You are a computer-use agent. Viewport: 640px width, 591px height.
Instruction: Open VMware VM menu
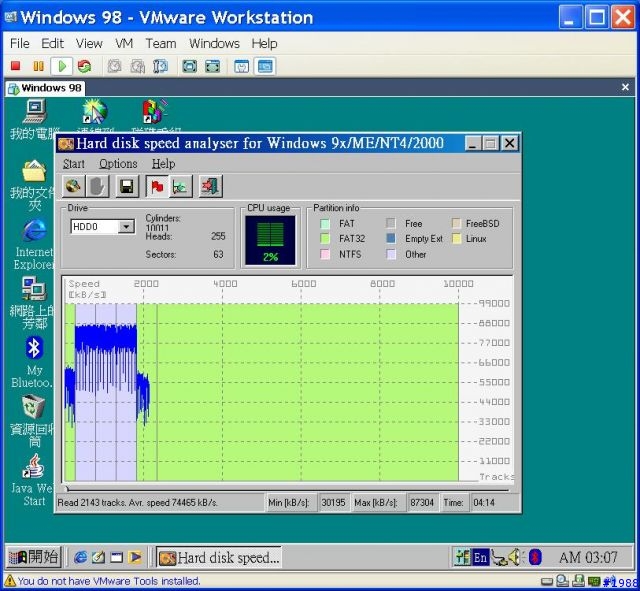[124, 43]
